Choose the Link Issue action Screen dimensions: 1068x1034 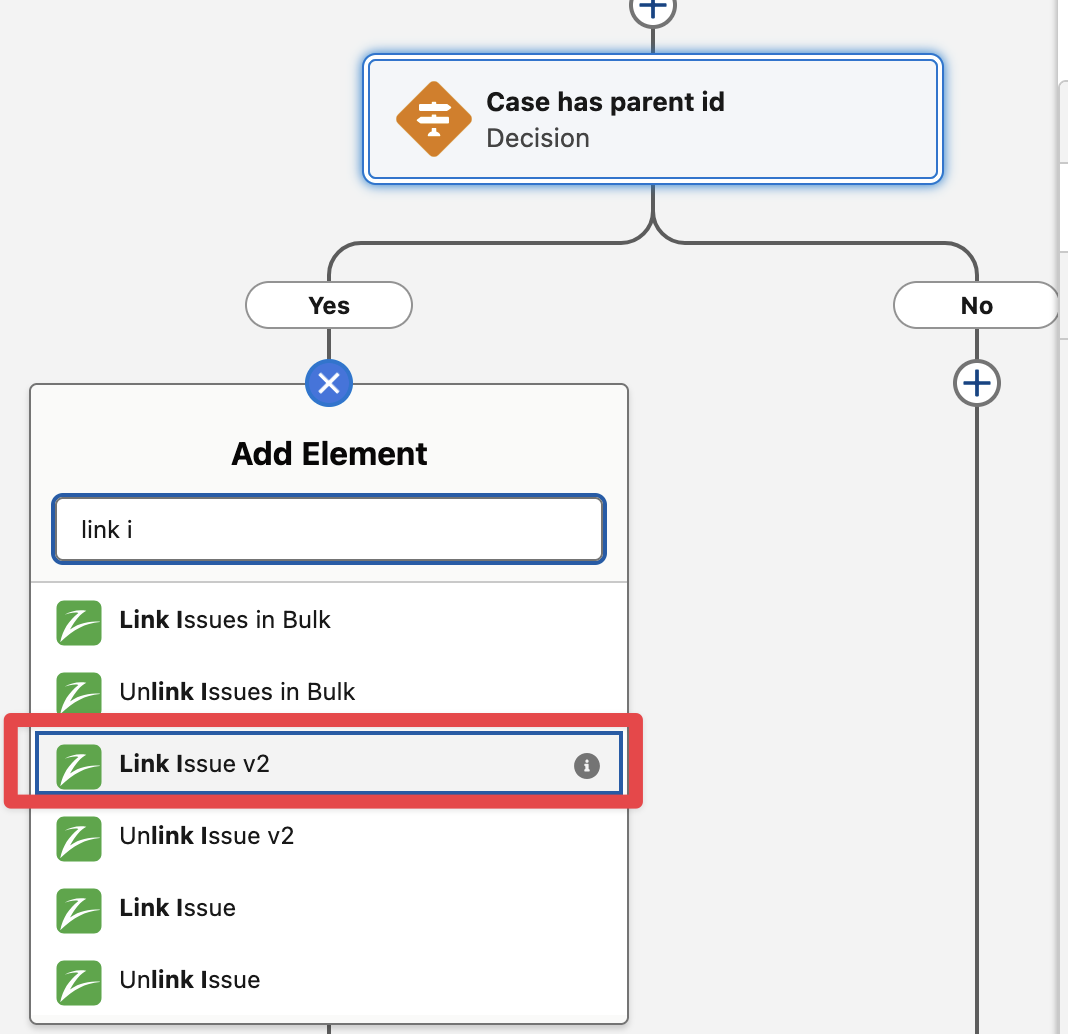[x=178, y=908]
